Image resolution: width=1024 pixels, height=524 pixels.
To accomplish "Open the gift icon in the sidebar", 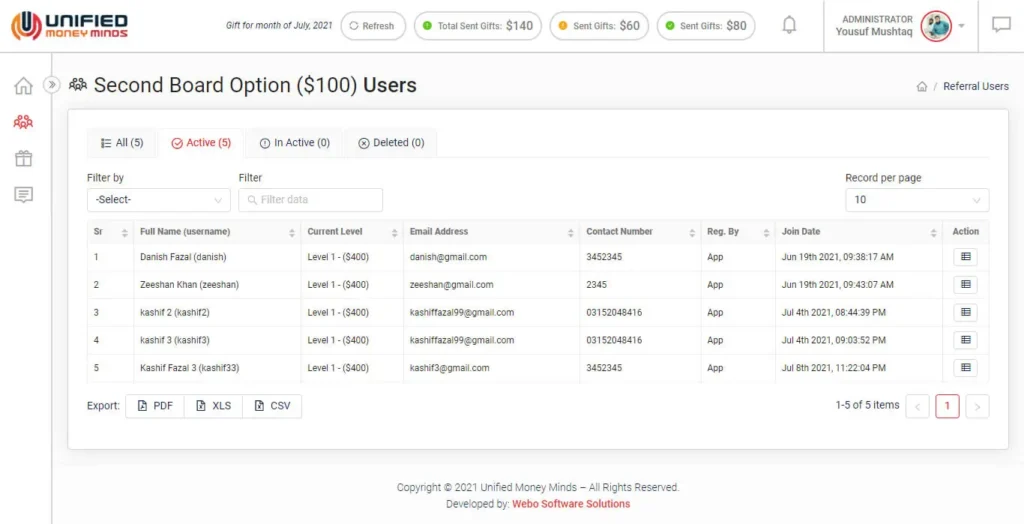I will tap(23, 158).
